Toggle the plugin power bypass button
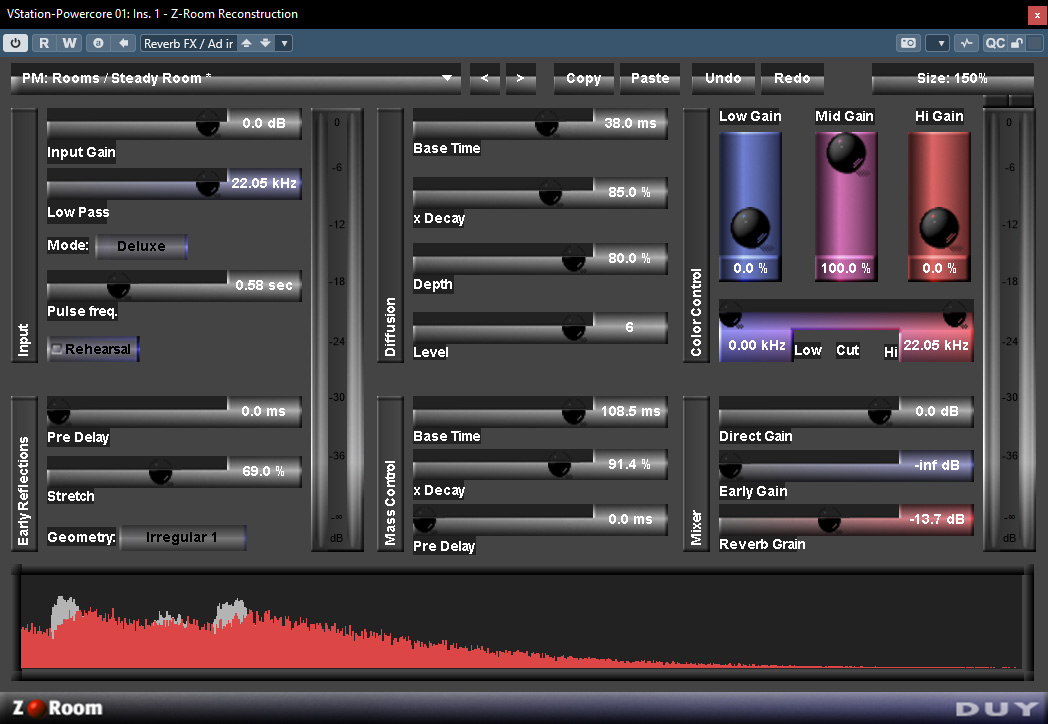This screenshot has height=724, width=1048. click(x=15, y=43)
